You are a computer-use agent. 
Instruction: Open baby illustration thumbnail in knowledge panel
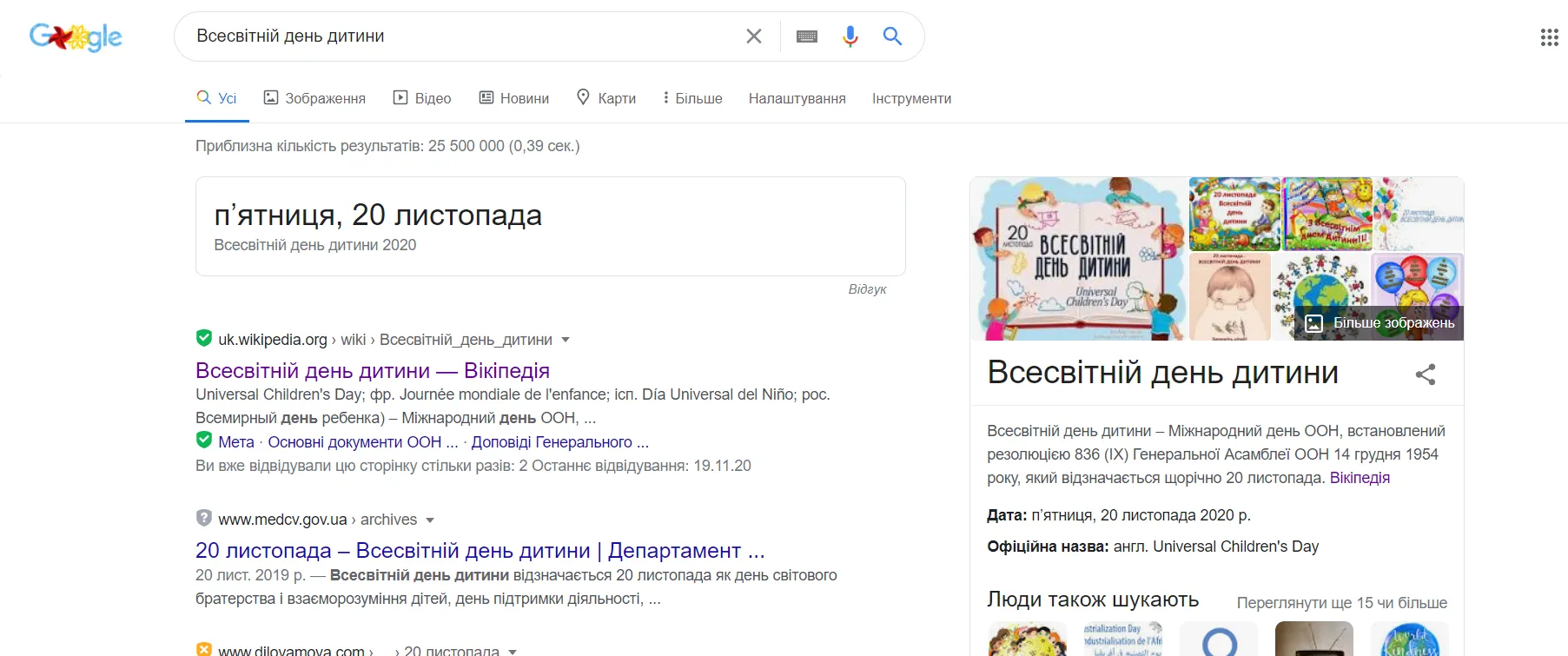[x=1229, y=297]
